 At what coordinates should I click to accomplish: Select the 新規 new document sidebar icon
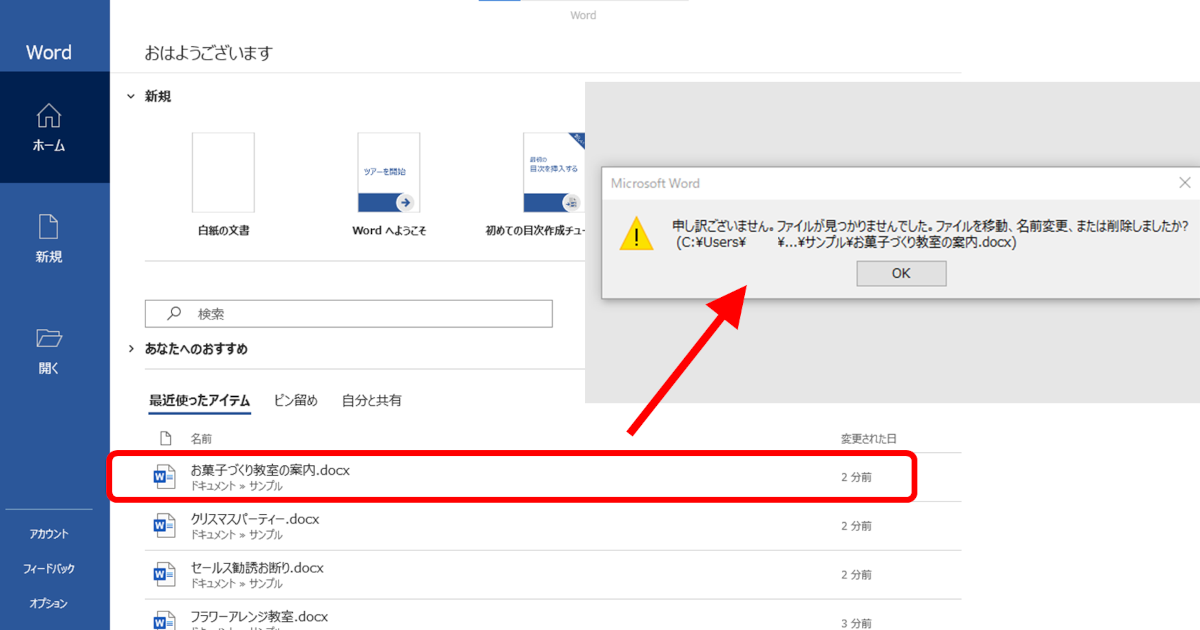click(49, 226)
